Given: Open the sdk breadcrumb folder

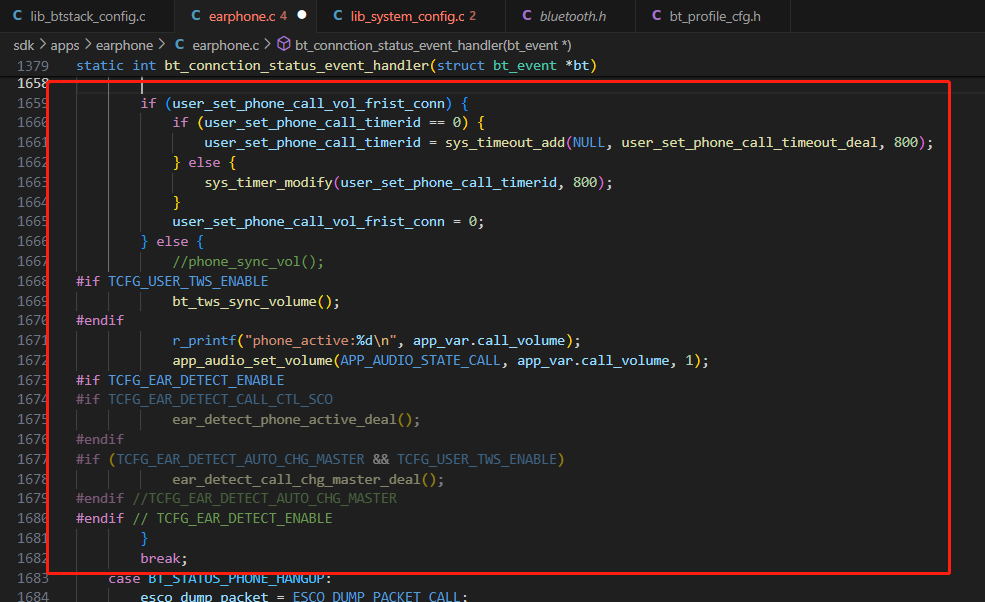Looking at the screenshot, I should point(24,45).
